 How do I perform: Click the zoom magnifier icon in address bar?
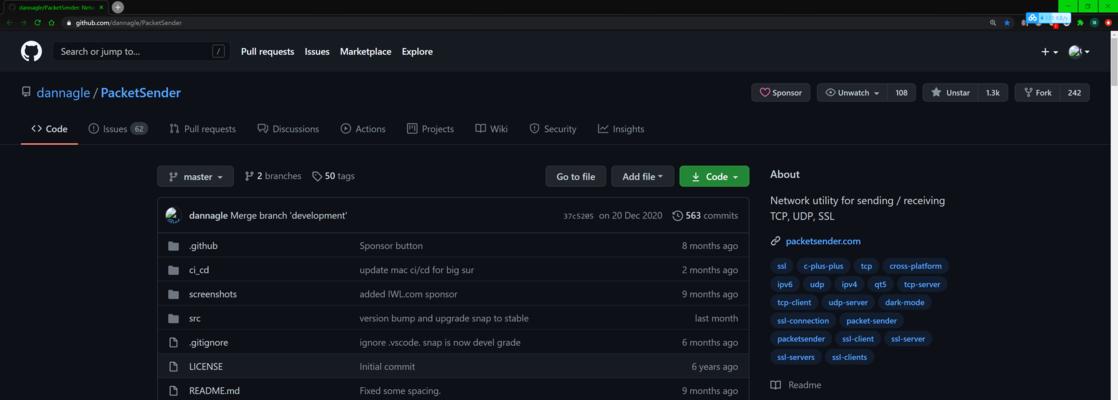pos(993,23)
